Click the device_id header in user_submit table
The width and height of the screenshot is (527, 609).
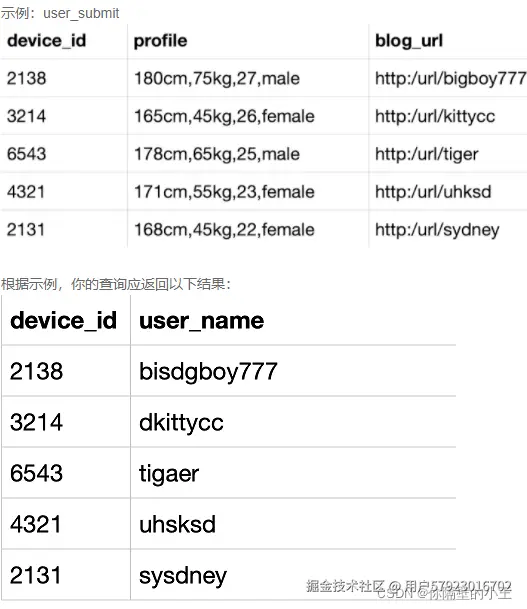(x=47, y=41)
